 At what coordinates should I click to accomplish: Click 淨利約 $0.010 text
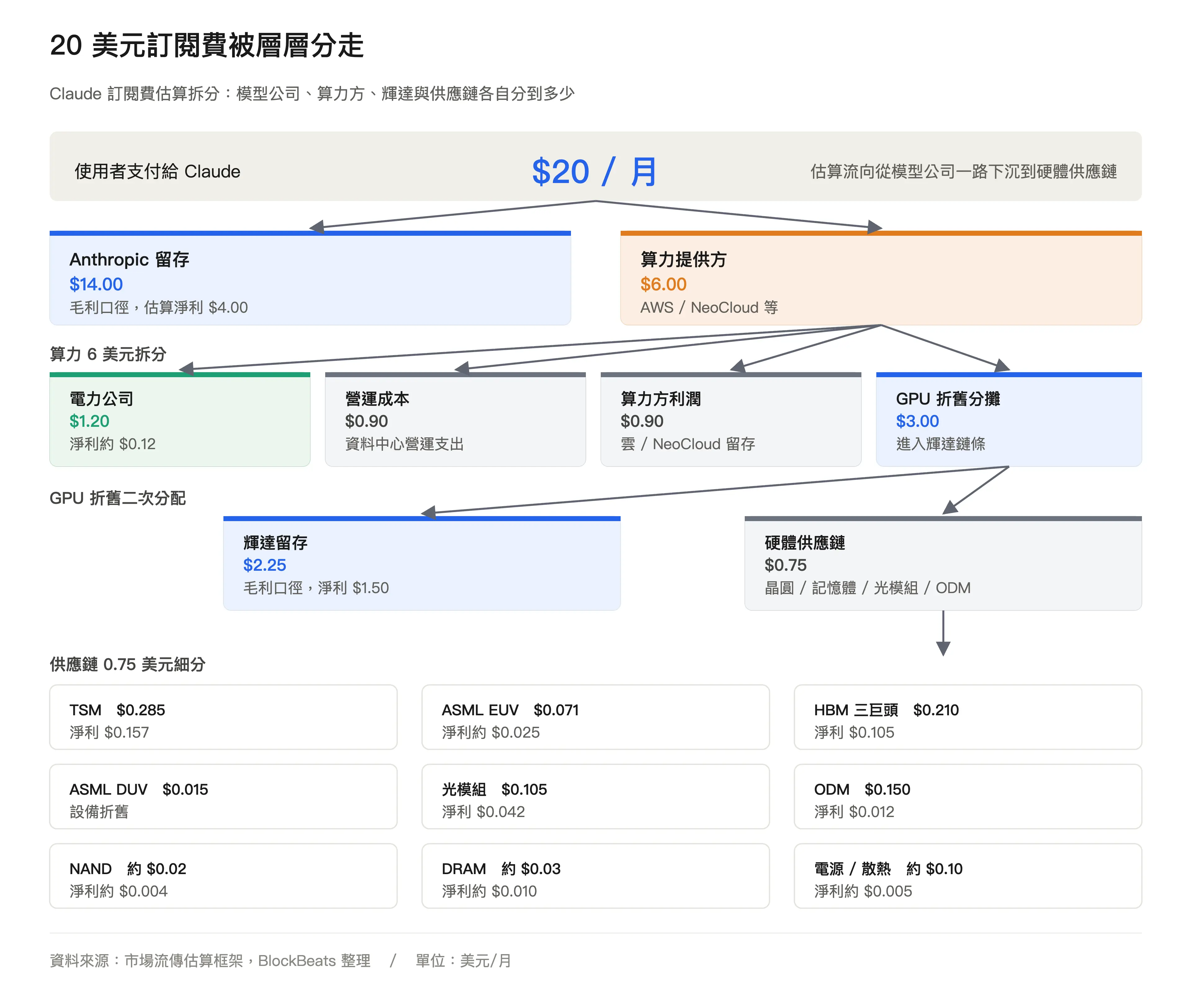(x=489, y=891)
